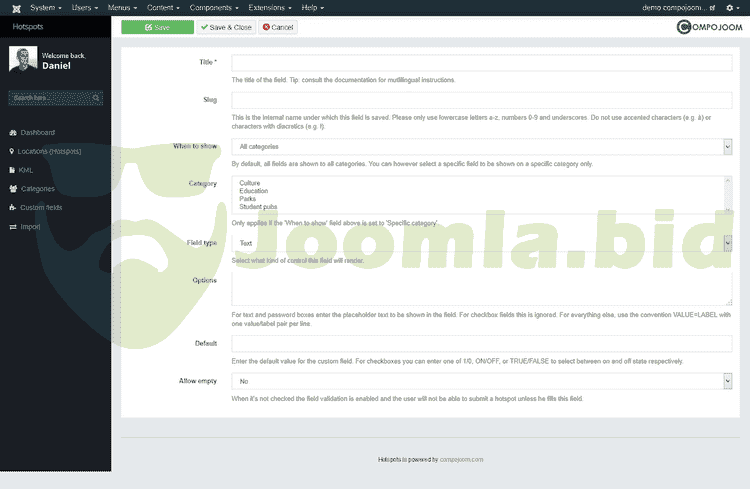Click into the Title input field
The width and height of the screenshot is (750, 489).
point(482,63)
